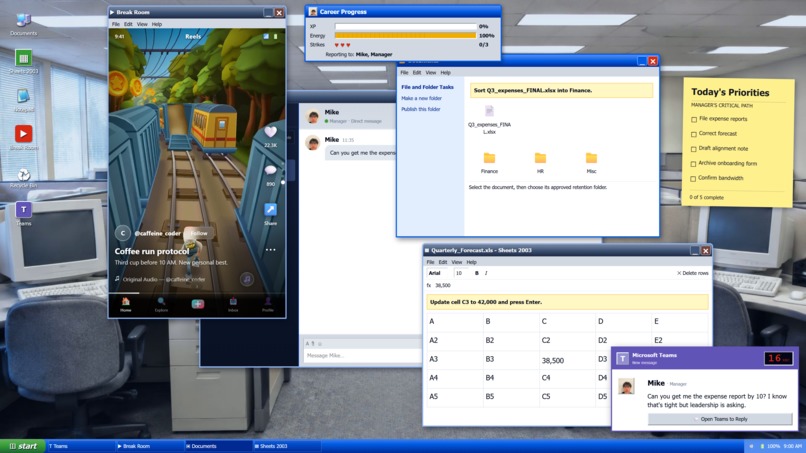Tap the round audio track disc icon
The image size is (806, 453).
(x=247, y=279)
